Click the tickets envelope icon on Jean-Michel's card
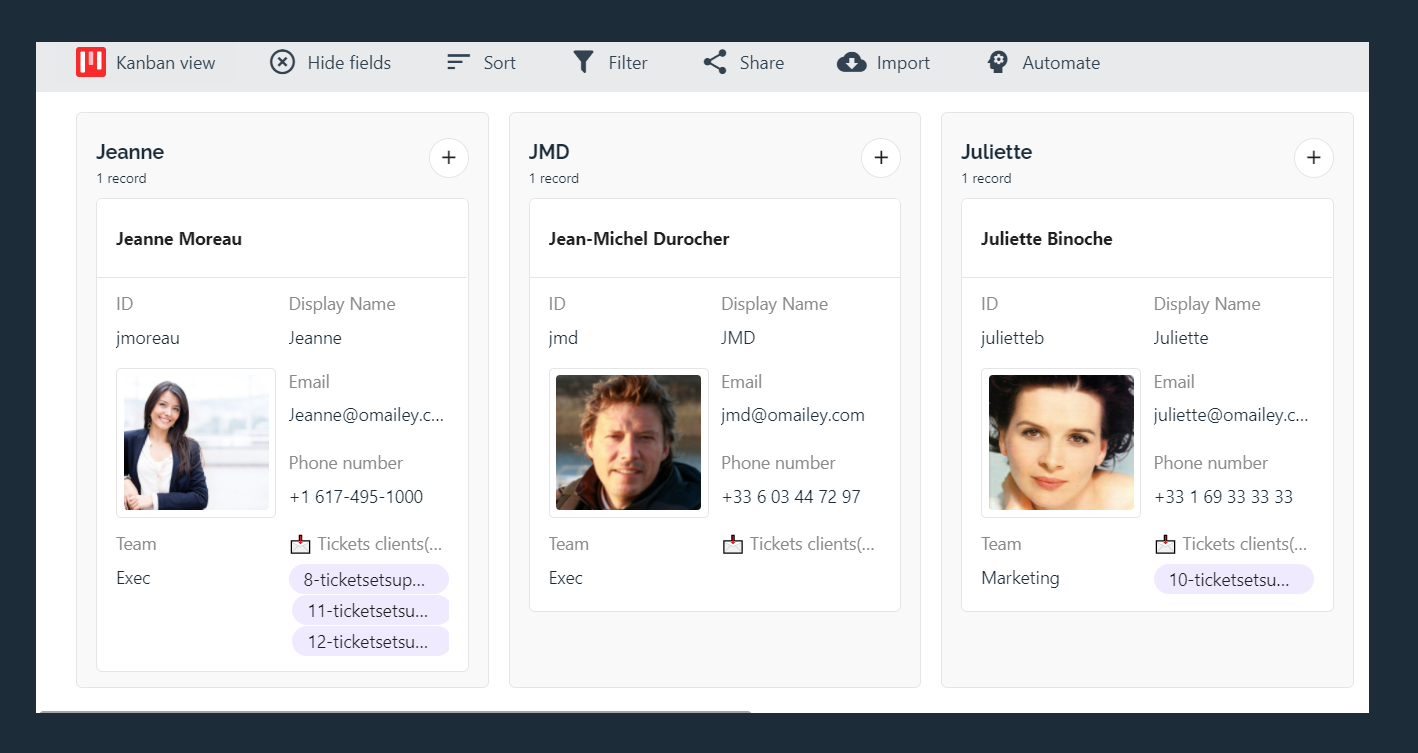The image size is (1418, 753). coord(733,545)
